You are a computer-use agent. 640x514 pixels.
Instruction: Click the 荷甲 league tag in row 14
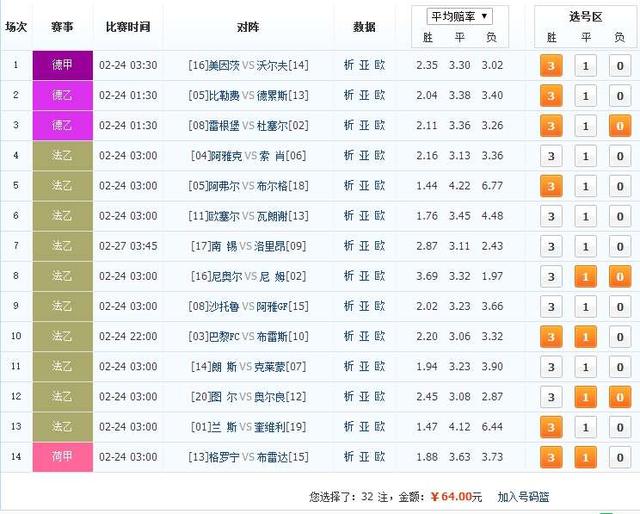click(x=62, y=456)
